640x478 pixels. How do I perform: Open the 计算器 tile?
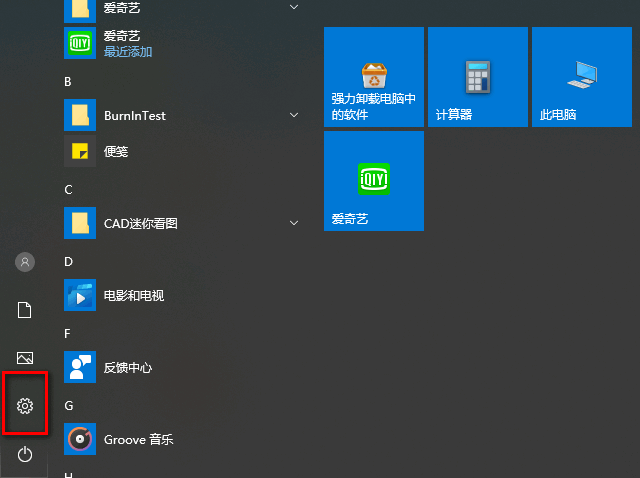pos(478,77)
